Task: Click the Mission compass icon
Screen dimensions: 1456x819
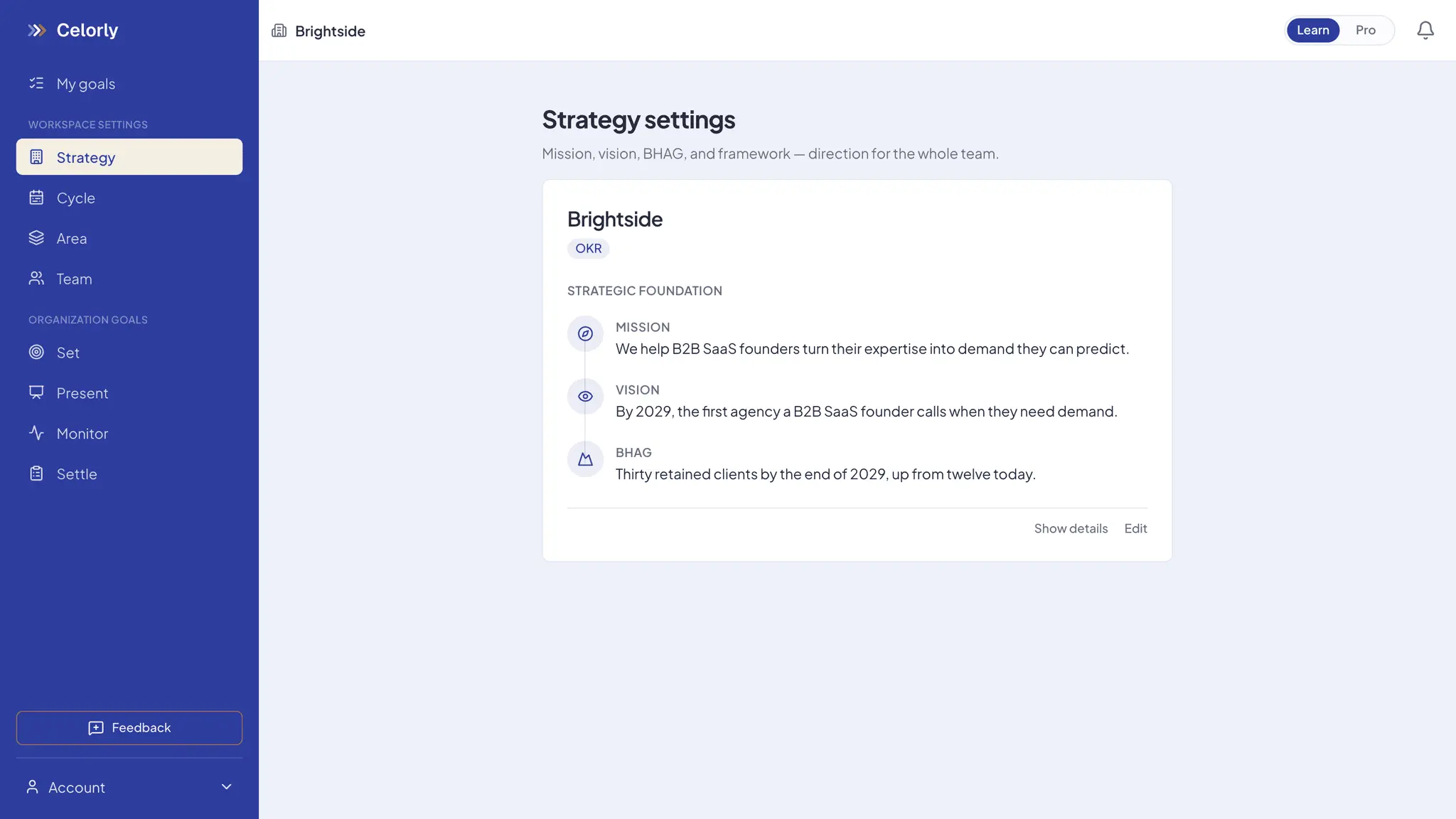Action: (x=585, y=333)
